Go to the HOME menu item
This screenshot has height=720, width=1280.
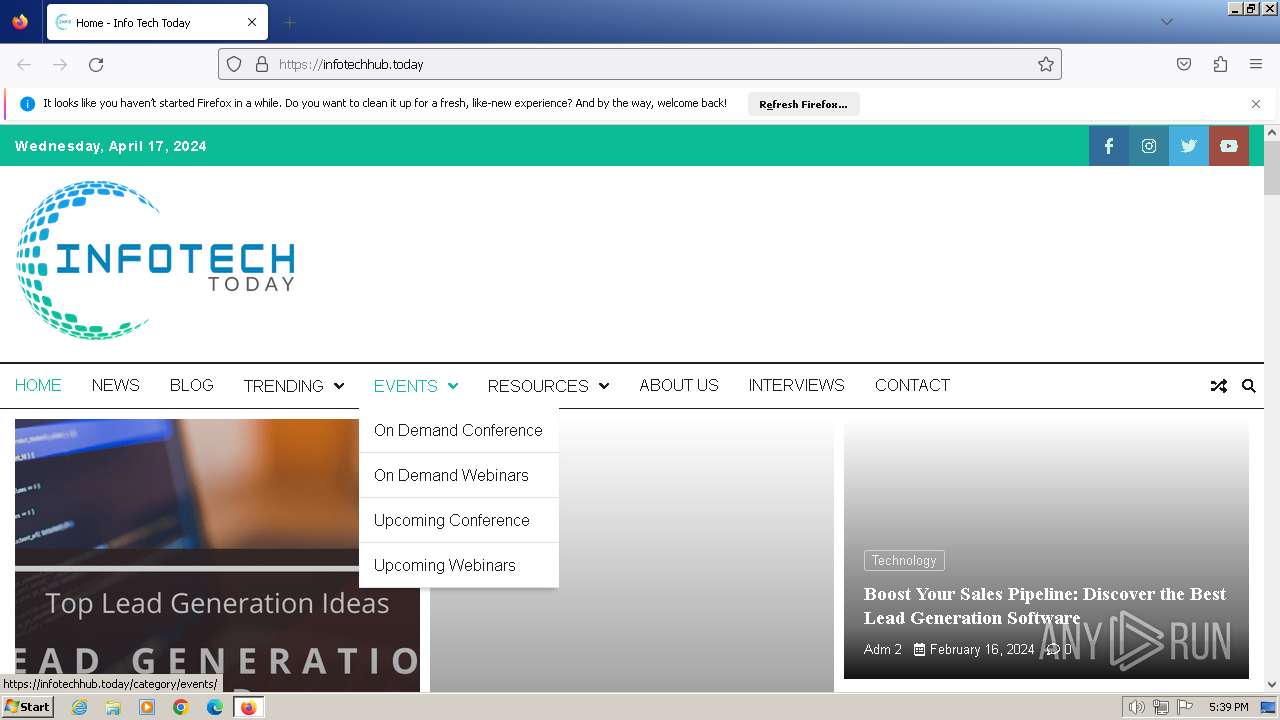(38, 385)
